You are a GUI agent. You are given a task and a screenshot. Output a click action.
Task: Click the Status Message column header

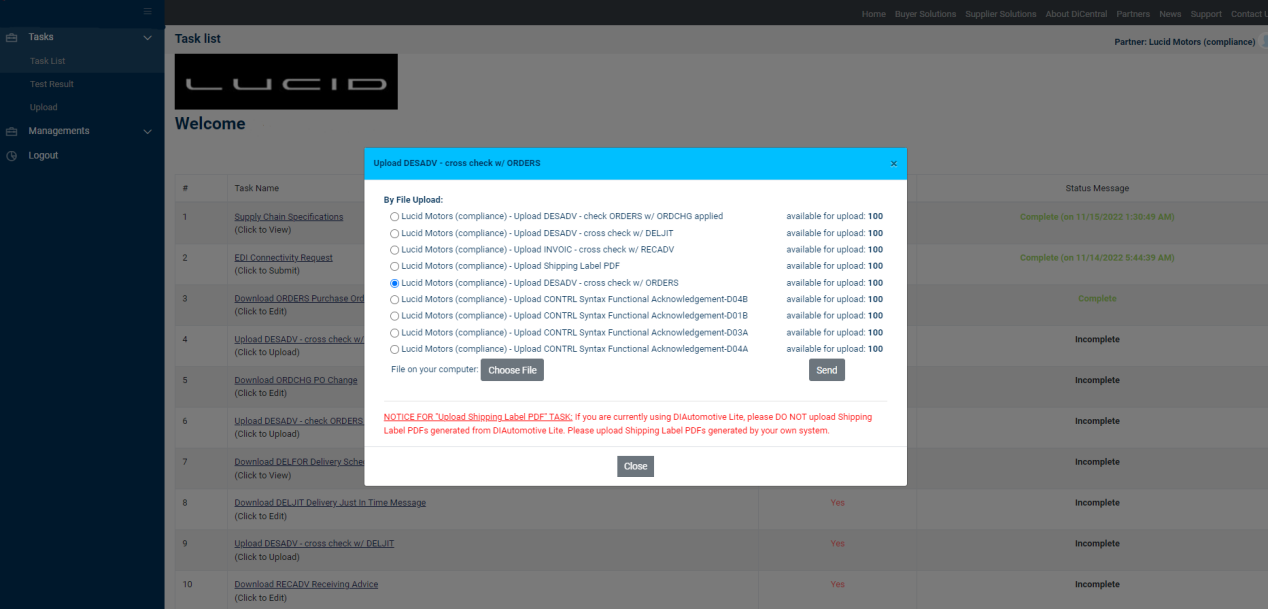pyautogui.click(x=1097, y=188)
